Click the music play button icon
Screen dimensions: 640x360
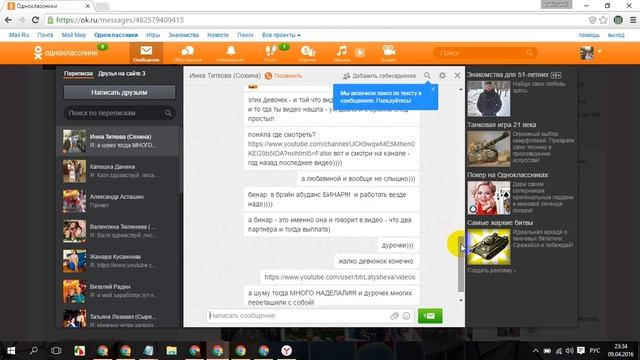(x=360, y=52)
